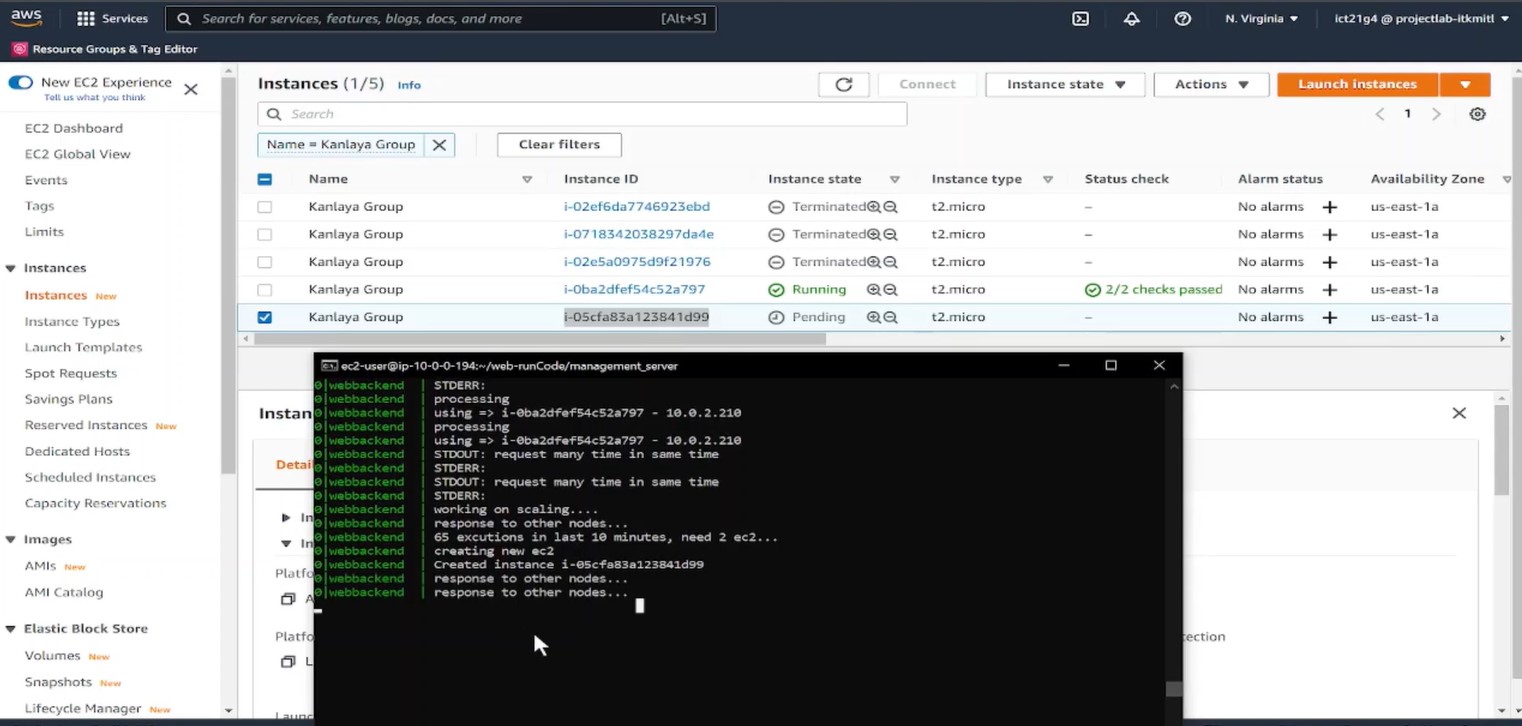
Task: Open EC2 Global View
Action: [x=78, y=154]
